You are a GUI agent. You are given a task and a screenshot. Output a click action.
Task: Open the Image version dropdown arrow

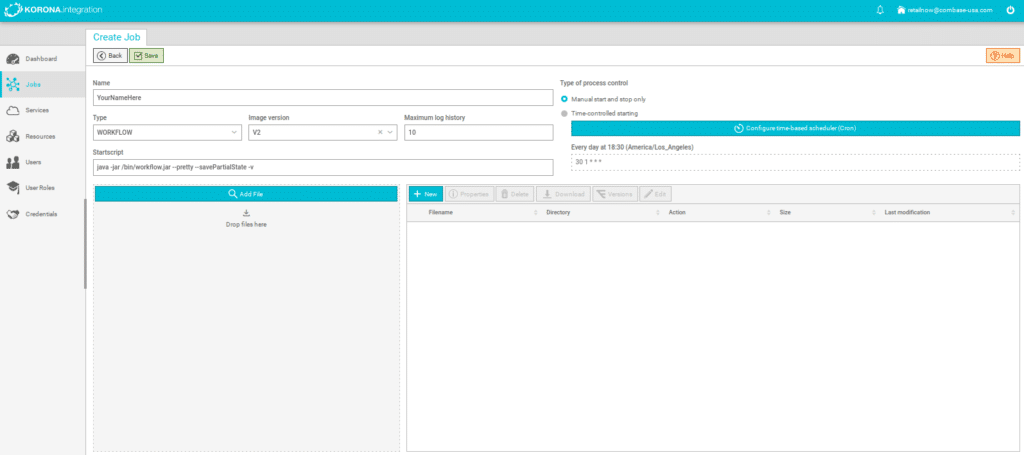click(x=391, y=132)
